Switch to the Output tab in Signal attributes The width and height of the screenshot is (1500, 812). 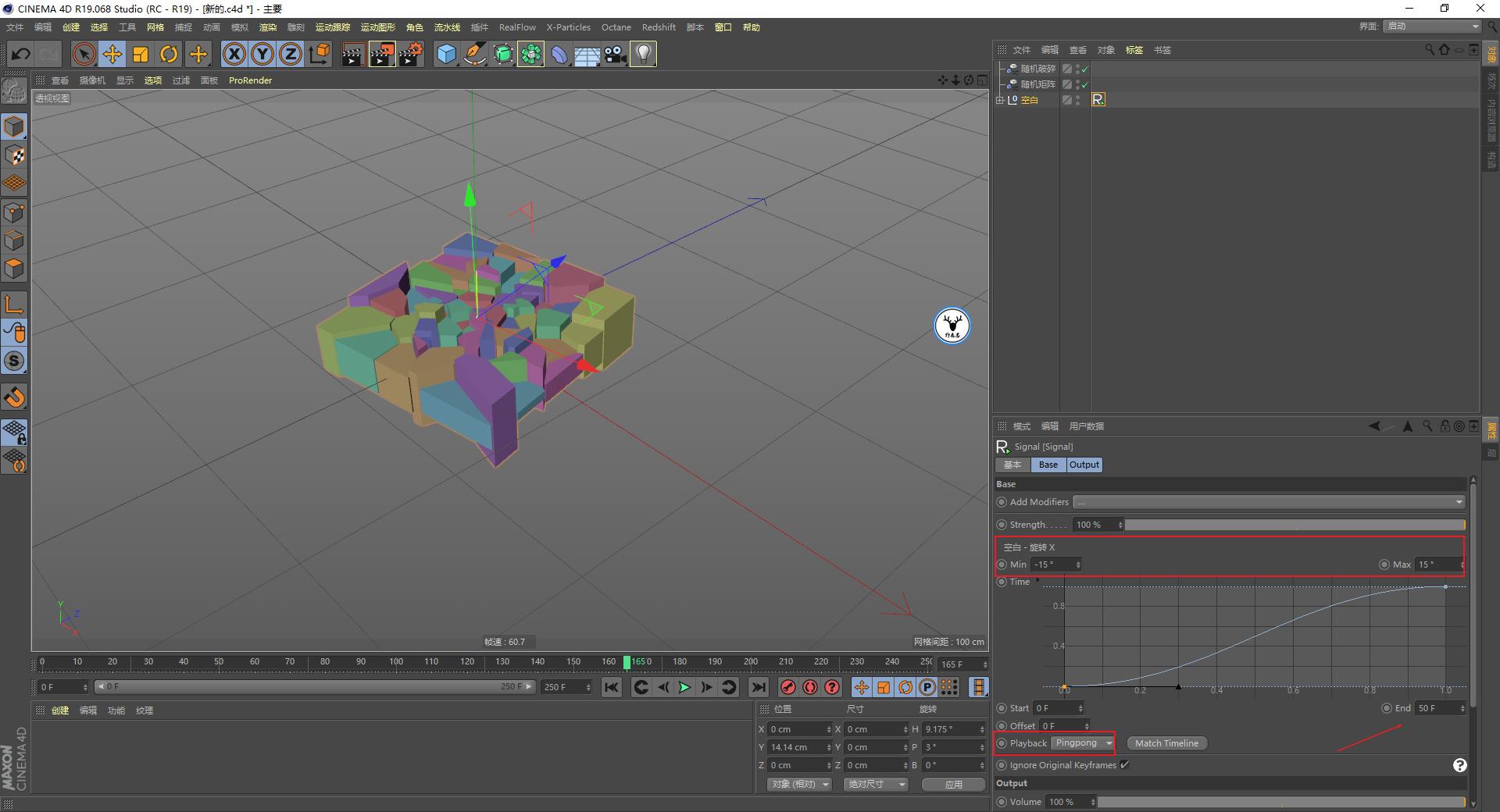[1084, 465]
